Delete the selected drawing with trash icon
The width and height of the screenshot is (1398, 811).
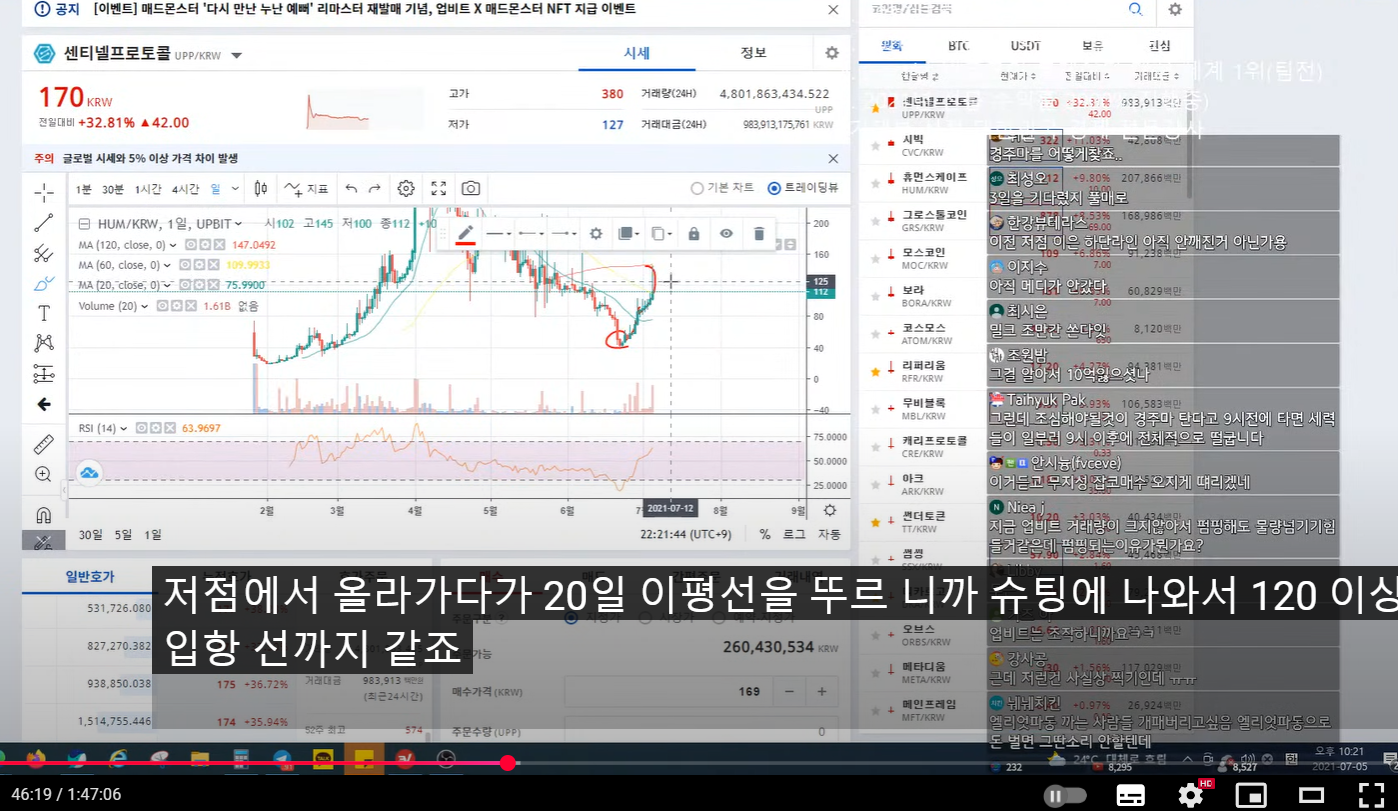pos(759,233)
